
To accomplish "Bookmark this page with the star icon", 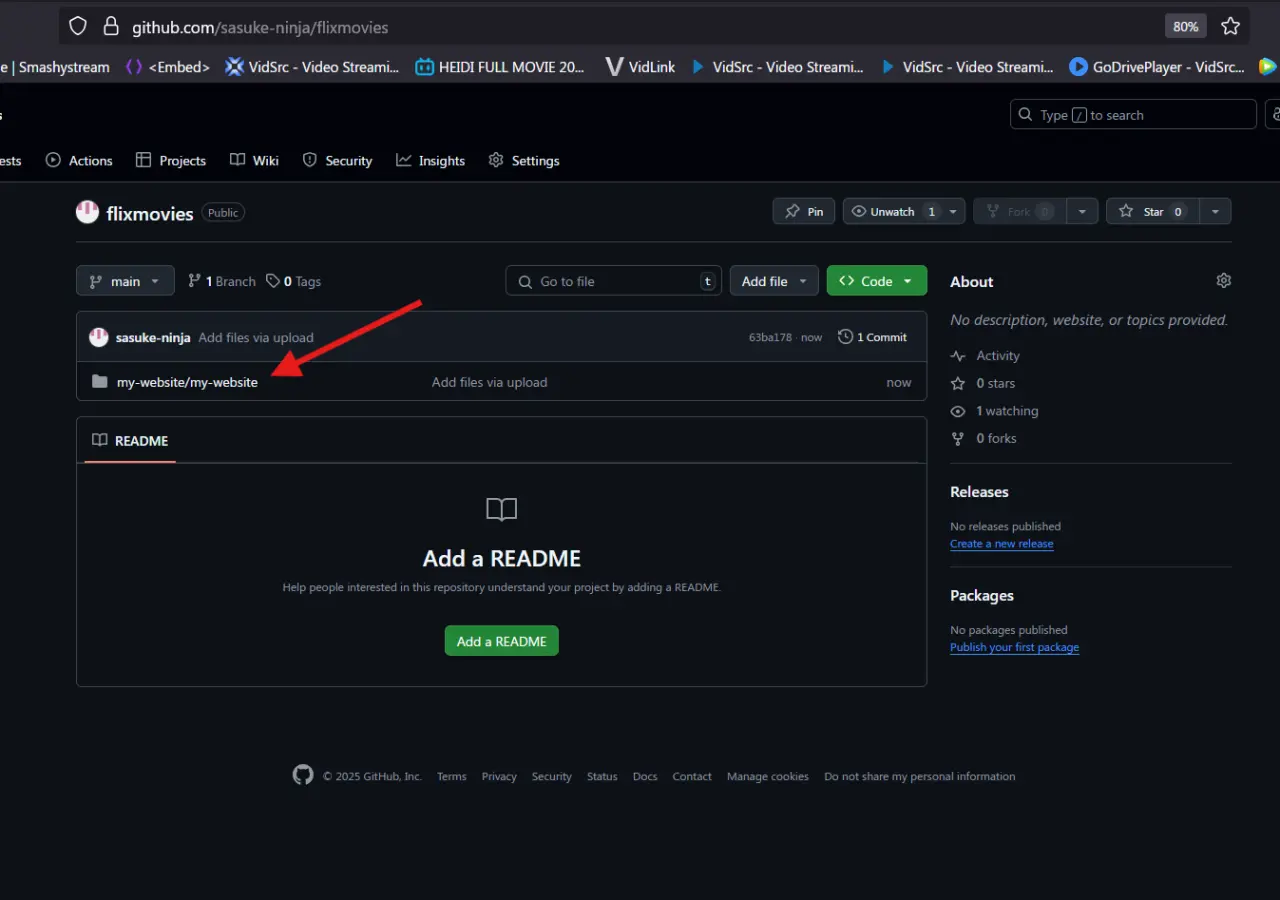I will 1230,27.
